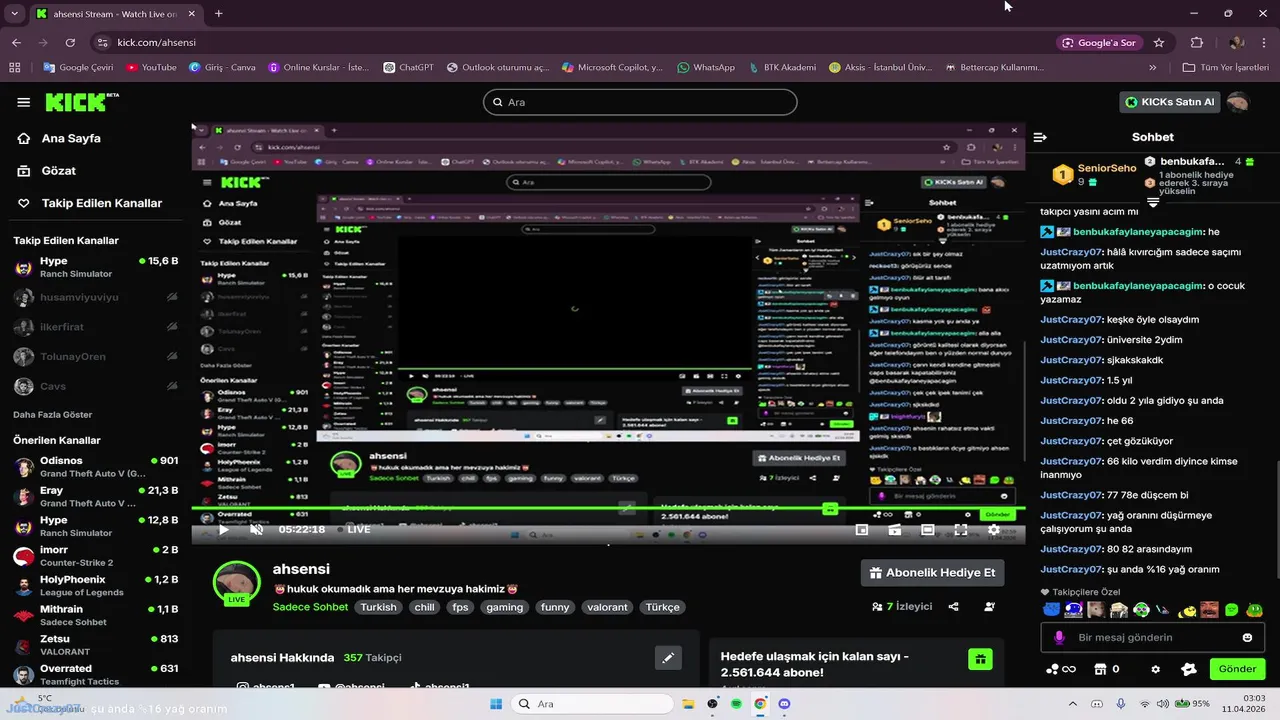Open Odisnos recommended channel

coord(95,467)
